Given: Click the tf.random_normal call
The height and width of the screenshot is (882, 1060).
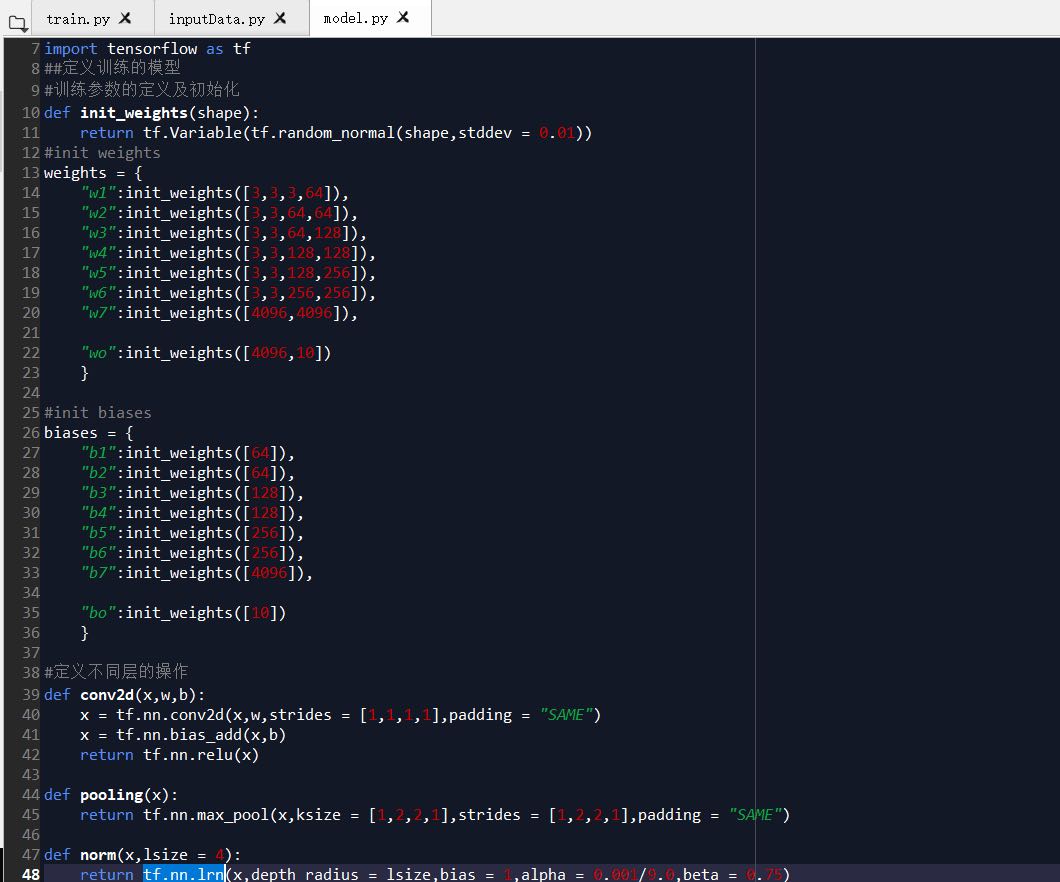Looking at the screenshot, I should (322, 132).
